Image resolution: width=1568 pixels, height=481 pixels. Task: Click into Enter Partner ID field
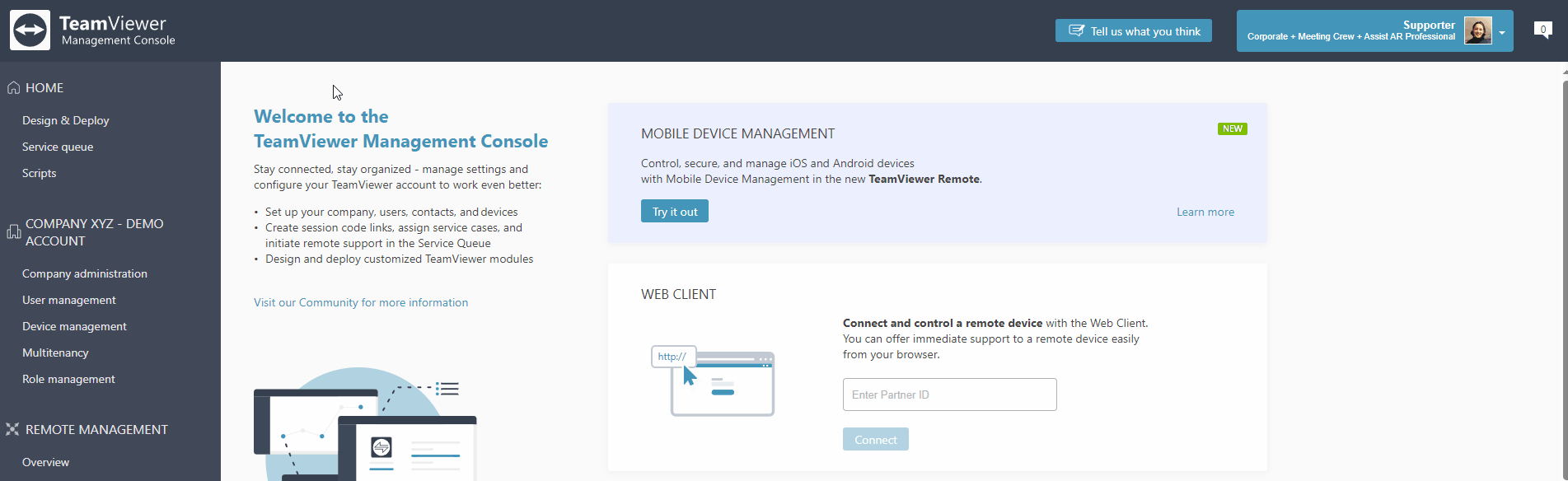pos(950,395)
